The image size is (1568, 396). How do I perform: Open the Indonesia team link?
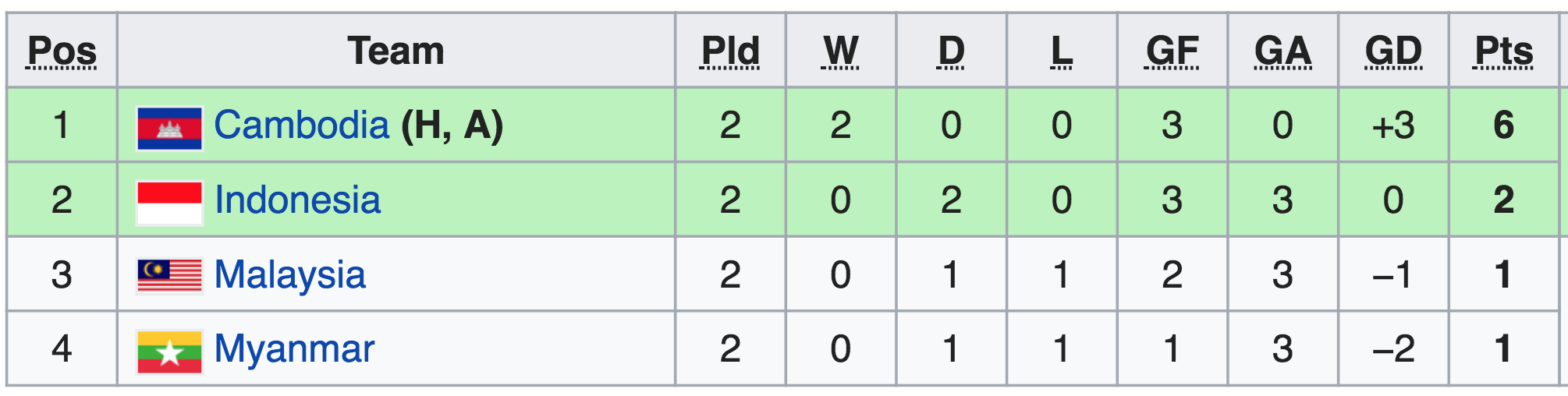tap(297, 200)
